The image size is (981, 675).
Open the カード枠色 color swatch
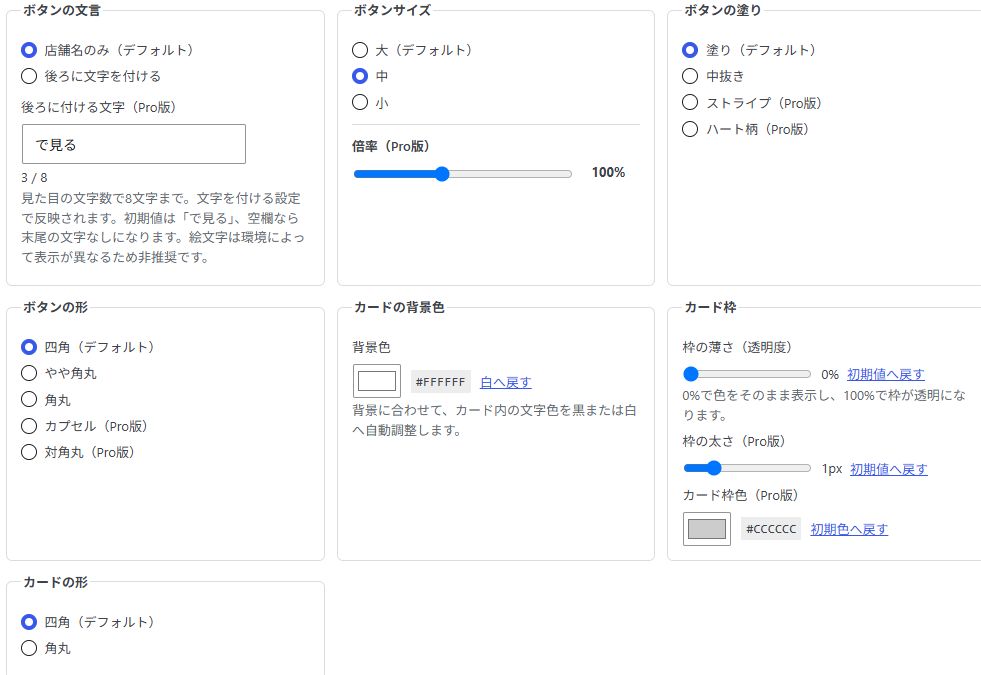coord(707,529)
